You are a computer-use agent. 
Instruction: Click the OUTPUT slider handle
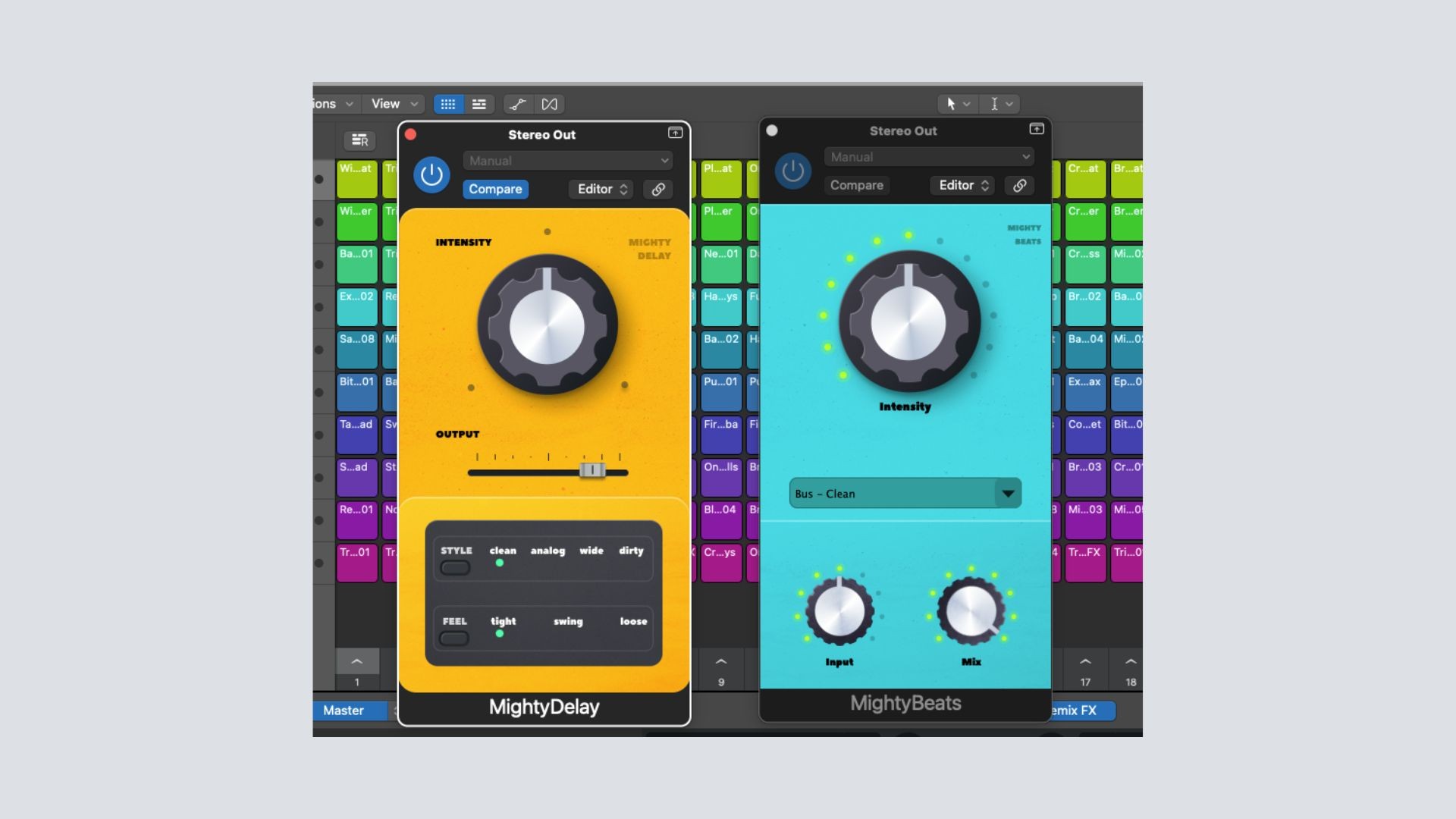(x=592, y=471)
